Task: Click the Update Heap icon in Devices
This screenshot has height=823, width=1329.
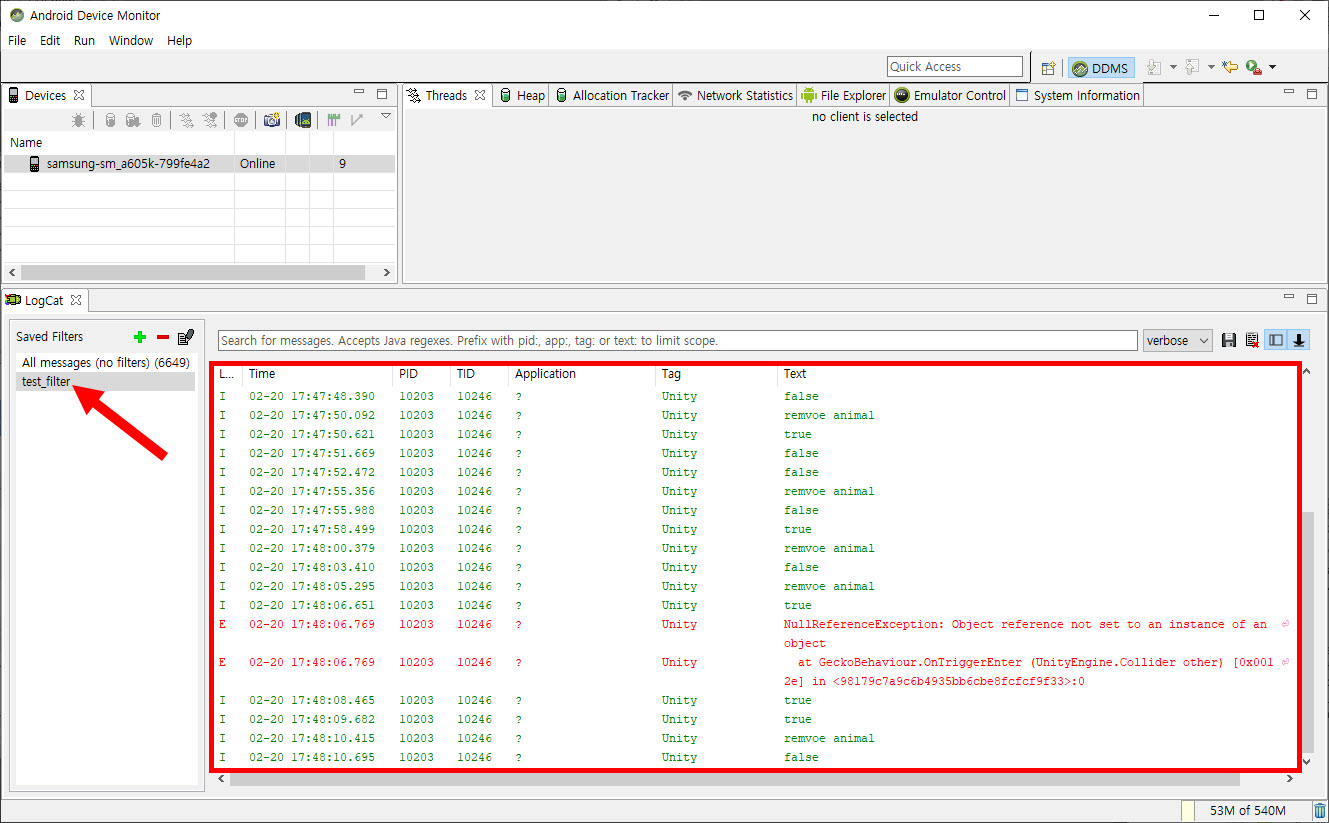Action: click(x=110, y=120)
